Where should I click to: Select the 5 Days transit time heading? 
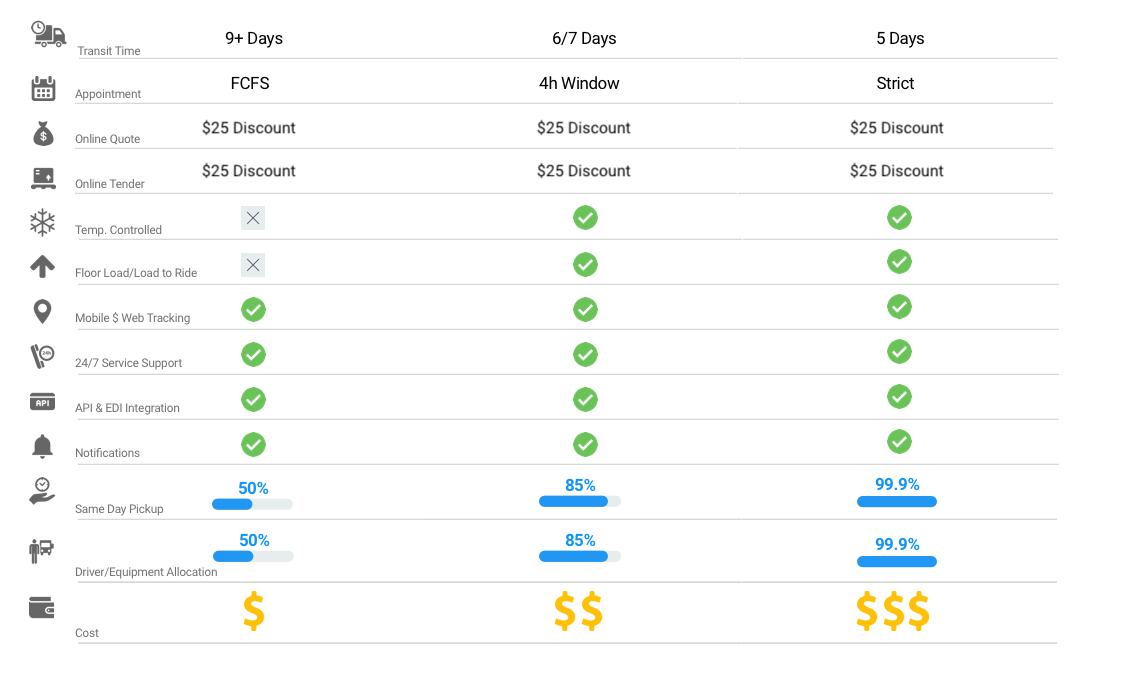[900, 38]
